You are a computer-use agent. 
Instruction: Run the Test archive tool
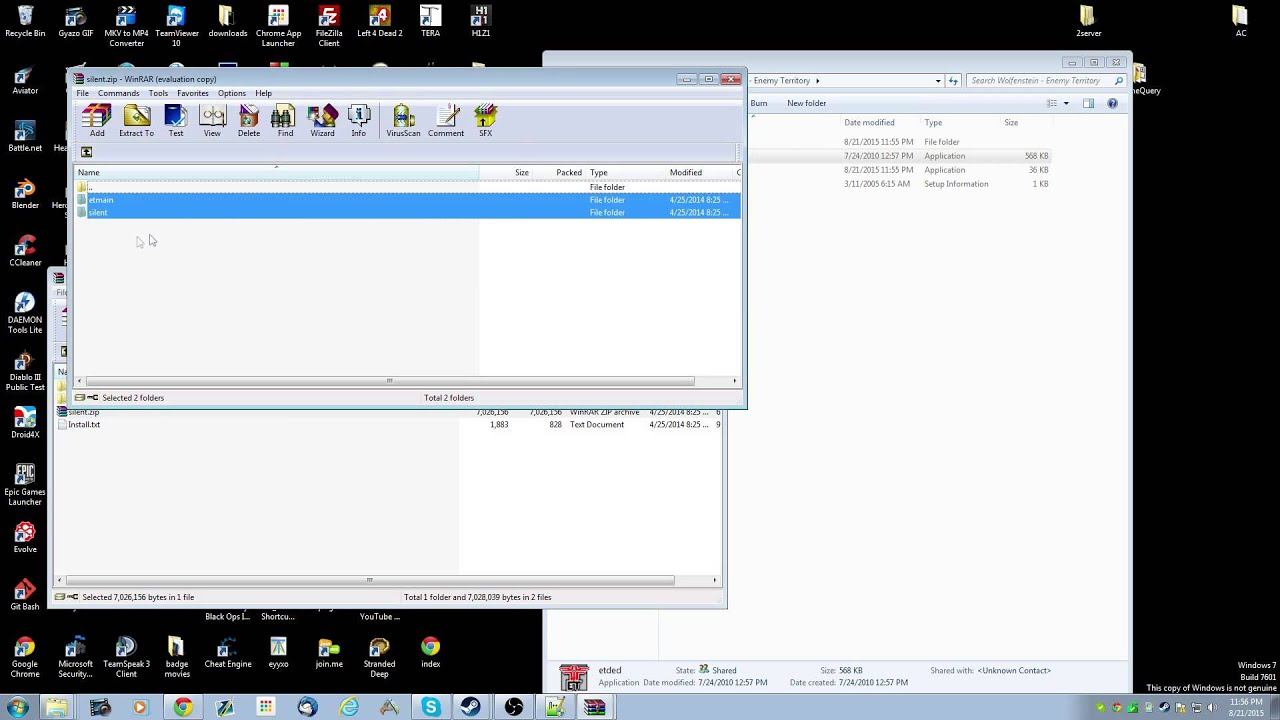(175, 121)
